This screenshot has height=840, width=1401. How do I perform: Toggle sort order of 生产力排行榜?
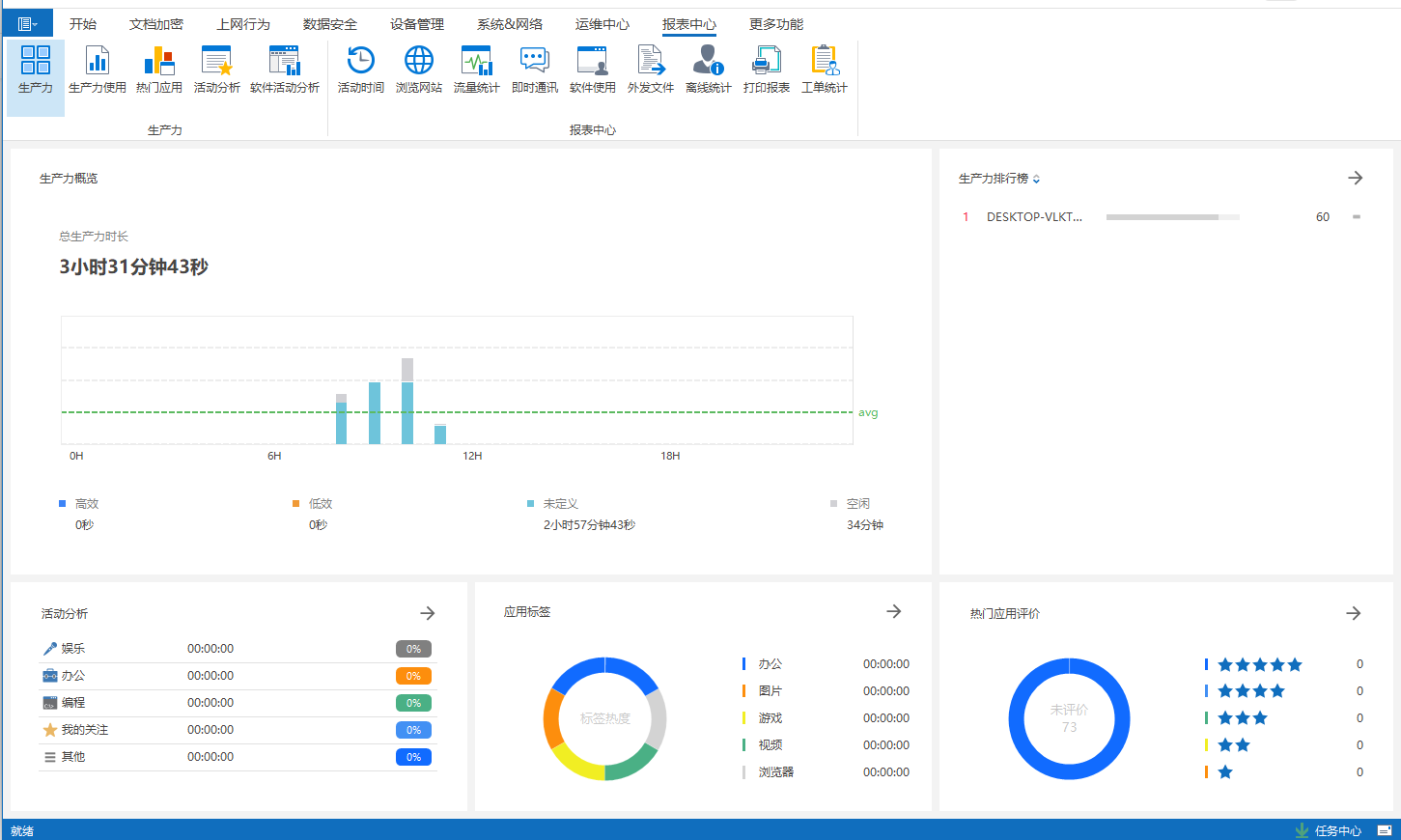pos(1036,180)
